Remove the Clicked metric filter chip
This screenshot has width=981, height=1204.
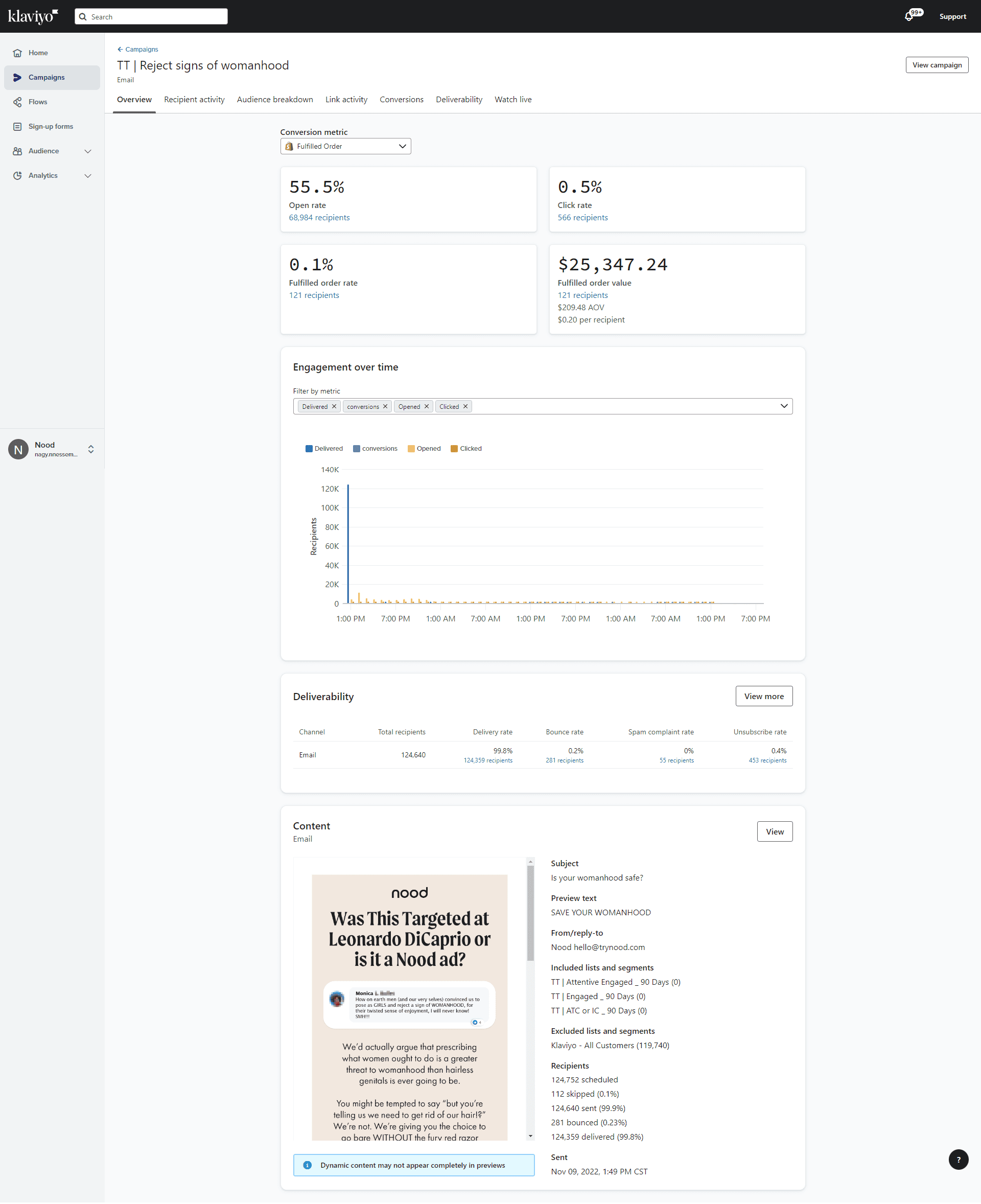tap(465, 406)
